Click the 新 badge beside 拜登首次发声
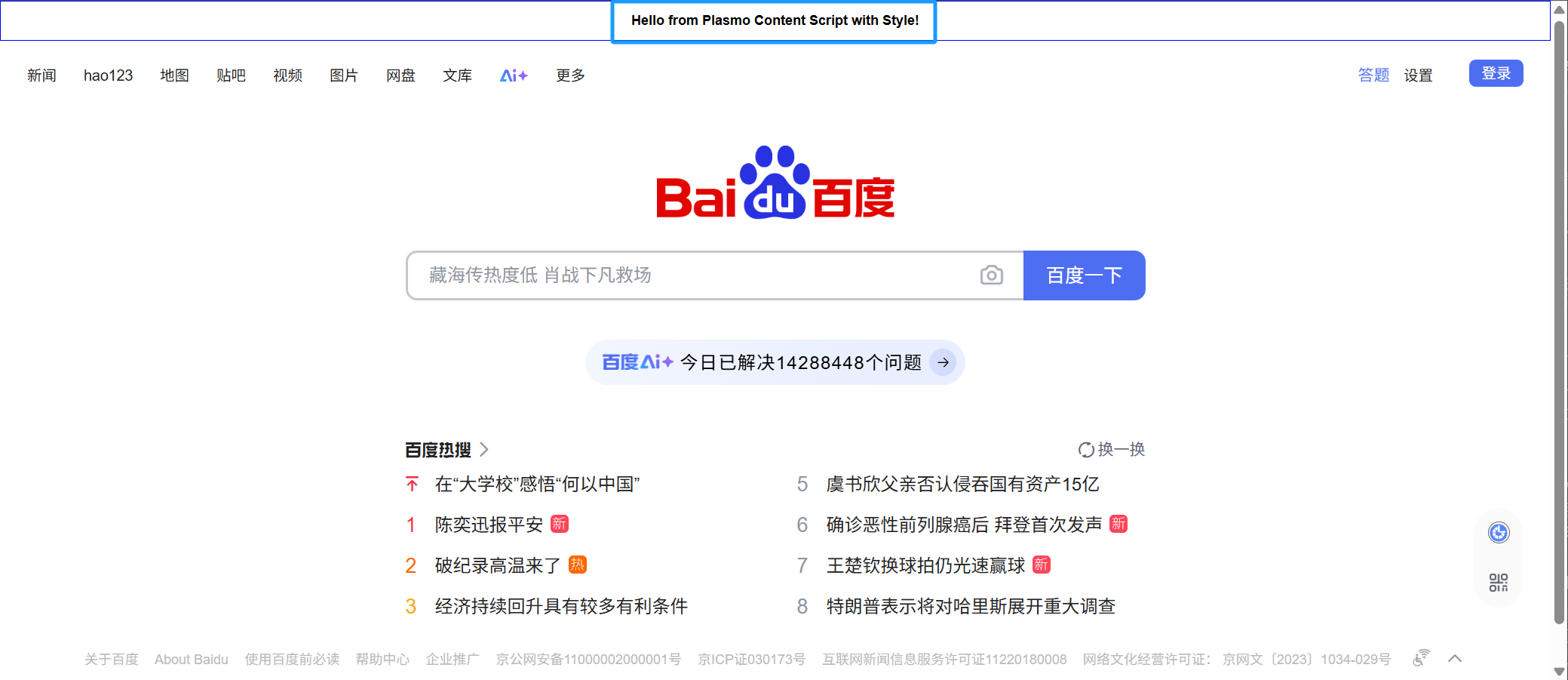Viewport: 1568px width, 680px height. [x=1118, y=524]
